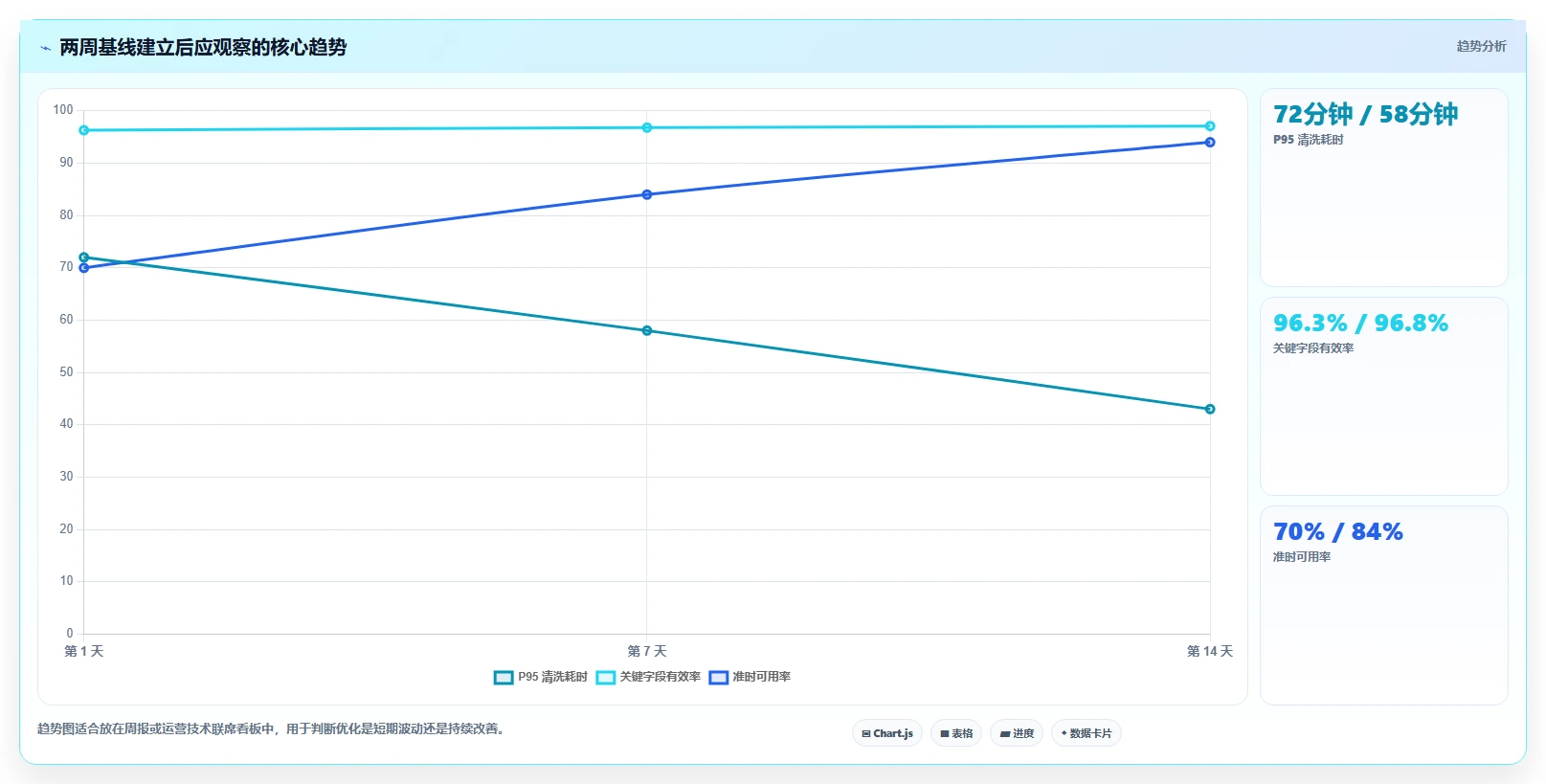Click the 72分钟 / 58分钟 value
This screenshot has width=1546, height=784.
pyautogui.click(x=1365, y=114)
